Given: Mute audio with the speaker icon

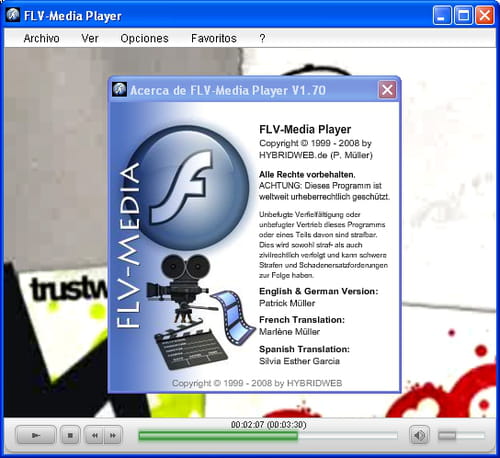Looking at the screenshot, I should pyautogui.click(x=419, y=435).
